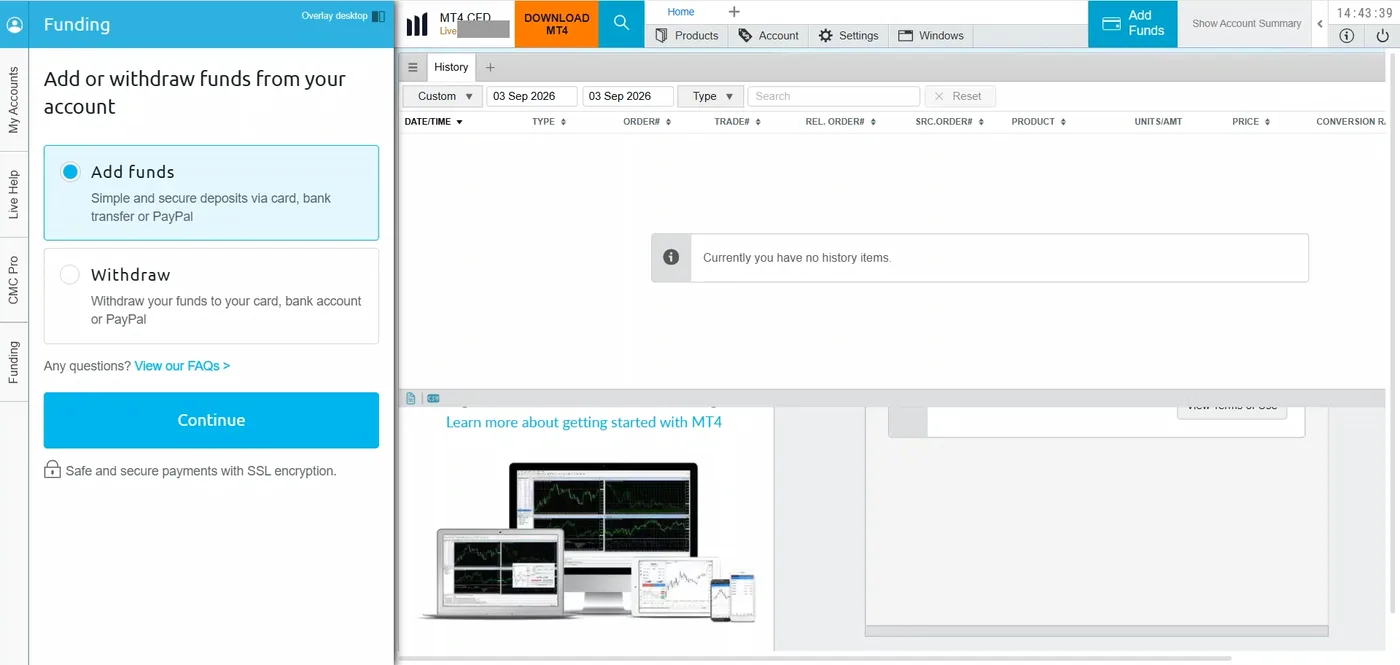
Task: Click the info icon in no-history message
Action: click(x=671, y=257)
